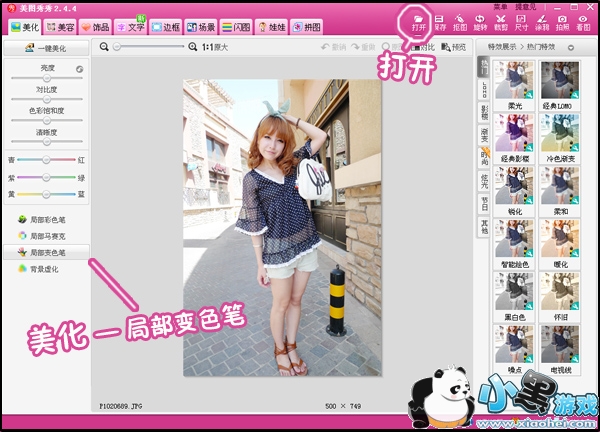Image resolution: width=600 pixels, height=432 pixels.
Task: Open the 尺寸 resize tool
Action: click(x=521, y=23)
